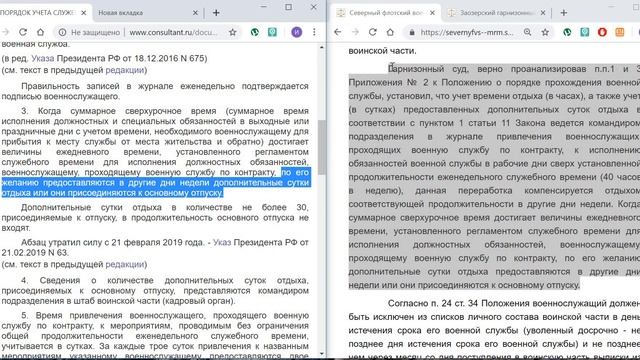Go to home page in right browser
The width and height of the screenshot is (640, 360).
pyautogui.click(x=390, y=32)
